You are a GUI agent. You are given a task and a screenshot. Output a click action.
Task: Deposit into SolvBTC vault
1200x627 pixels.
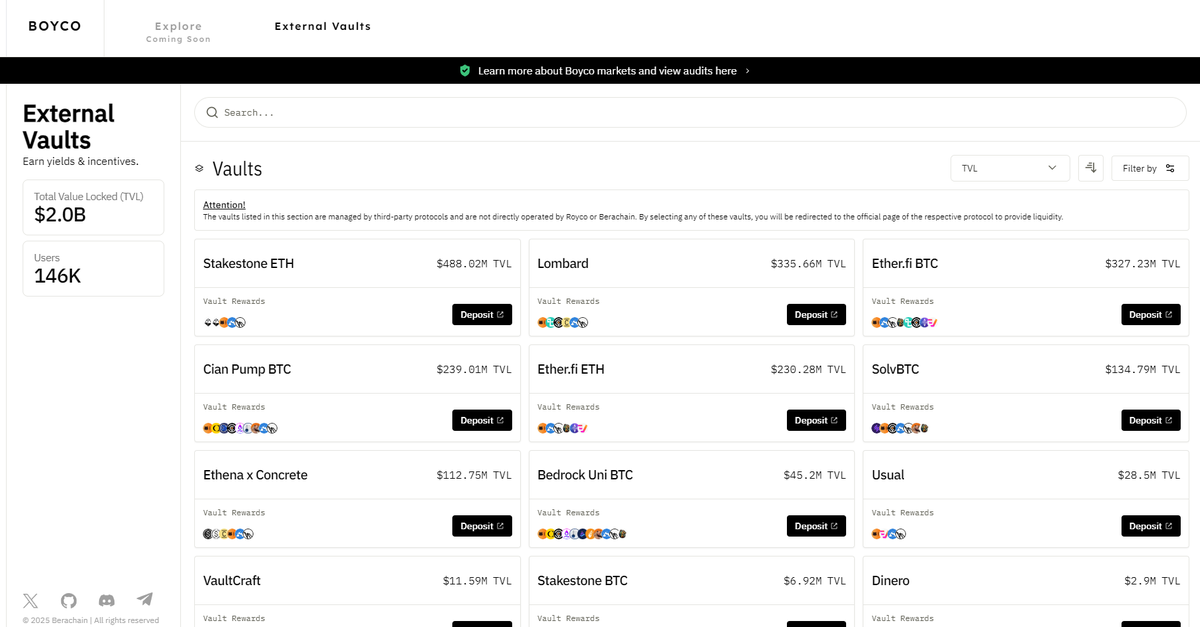(x=1151, y=421)
